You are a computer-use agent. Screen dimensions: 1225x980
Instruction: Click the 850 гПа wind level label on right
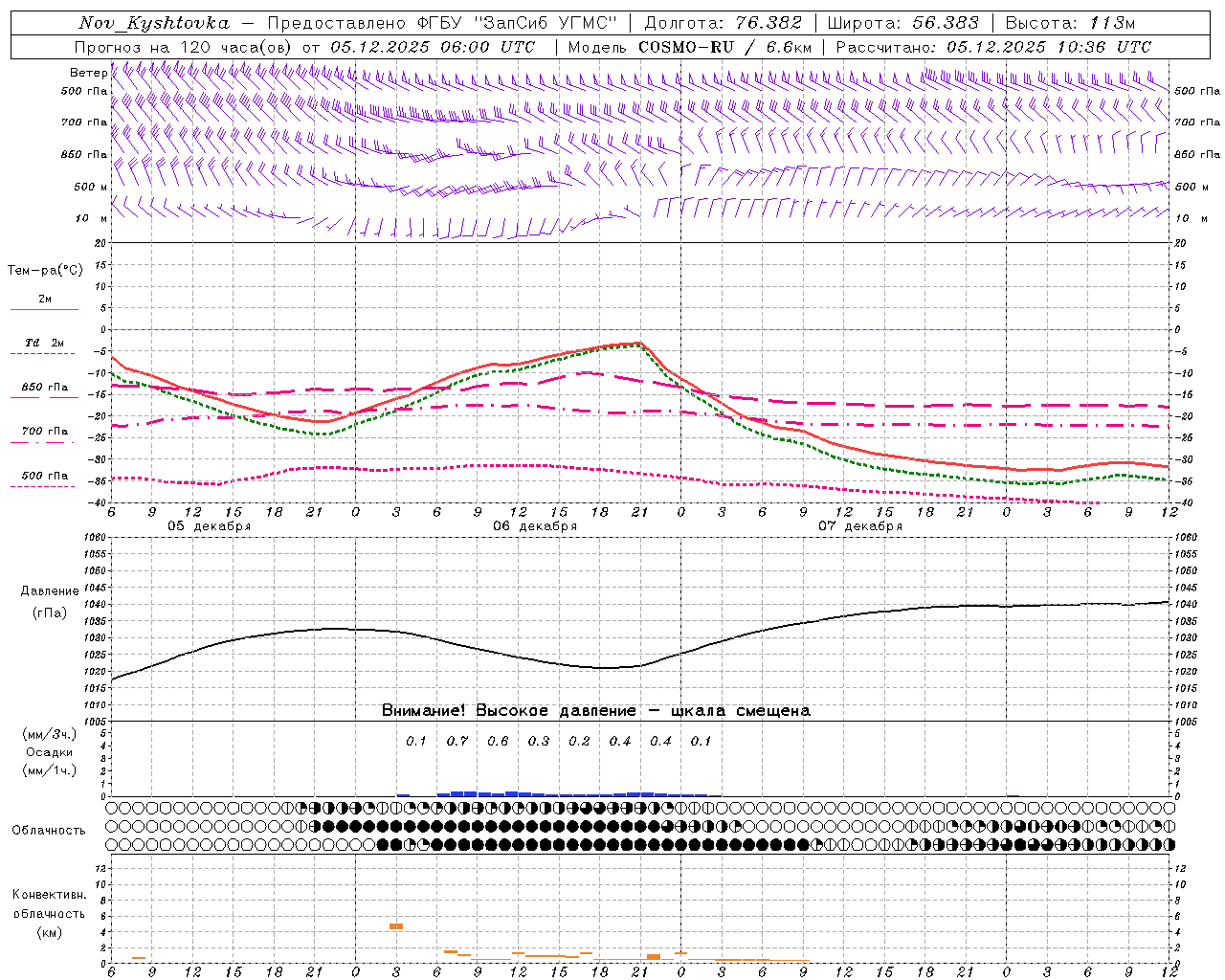1197,154
